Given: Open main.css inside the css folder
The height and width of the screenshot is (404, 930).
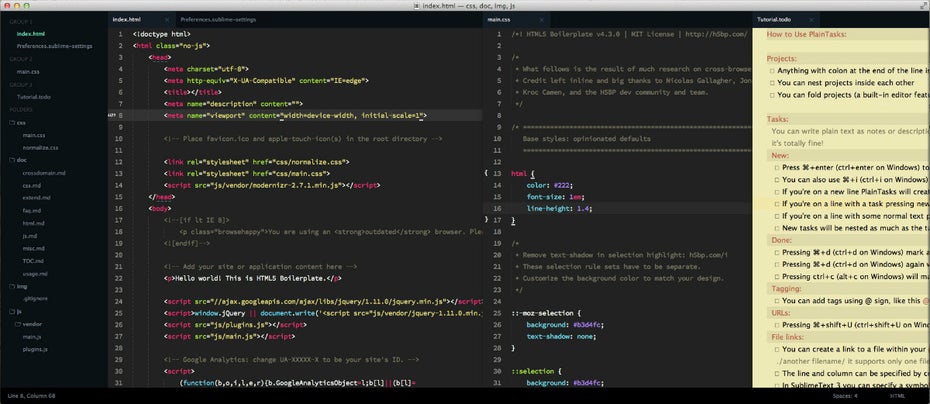Looking at the screenshot, I should coord(34,135).
